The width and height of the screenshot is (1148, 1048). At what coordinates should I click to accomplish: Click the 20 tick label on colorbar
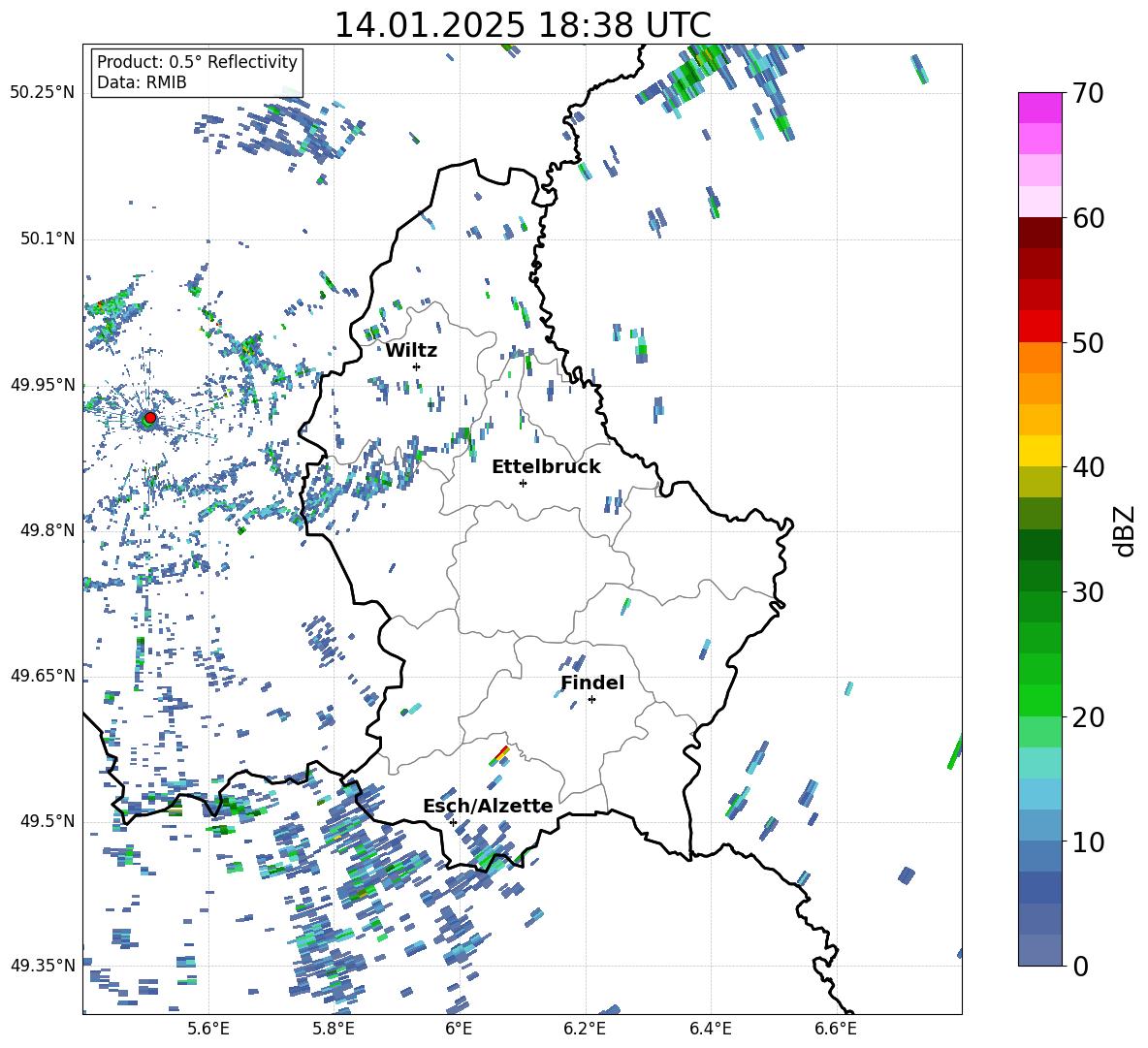(1088, 717)
